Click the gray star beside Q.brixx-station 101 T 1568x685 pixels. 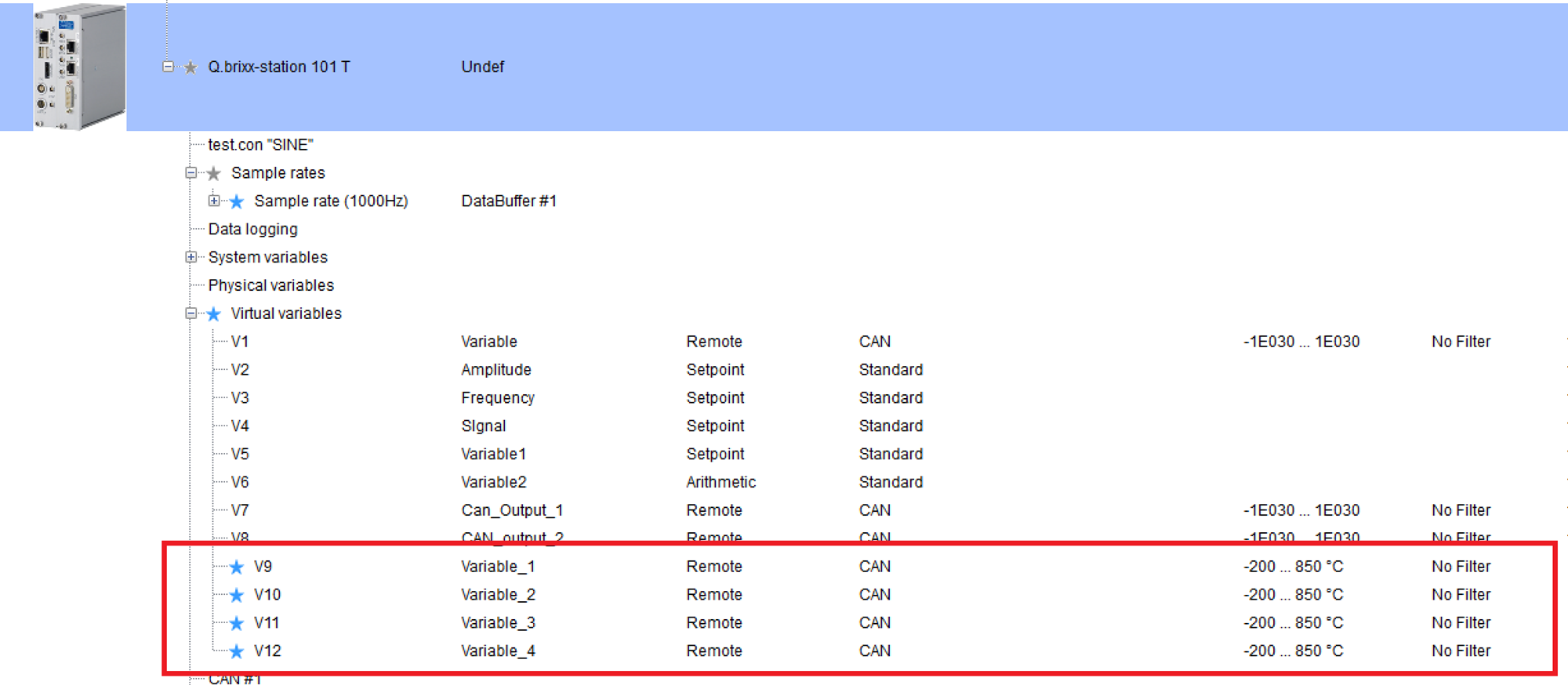click(x=191, y=67)
